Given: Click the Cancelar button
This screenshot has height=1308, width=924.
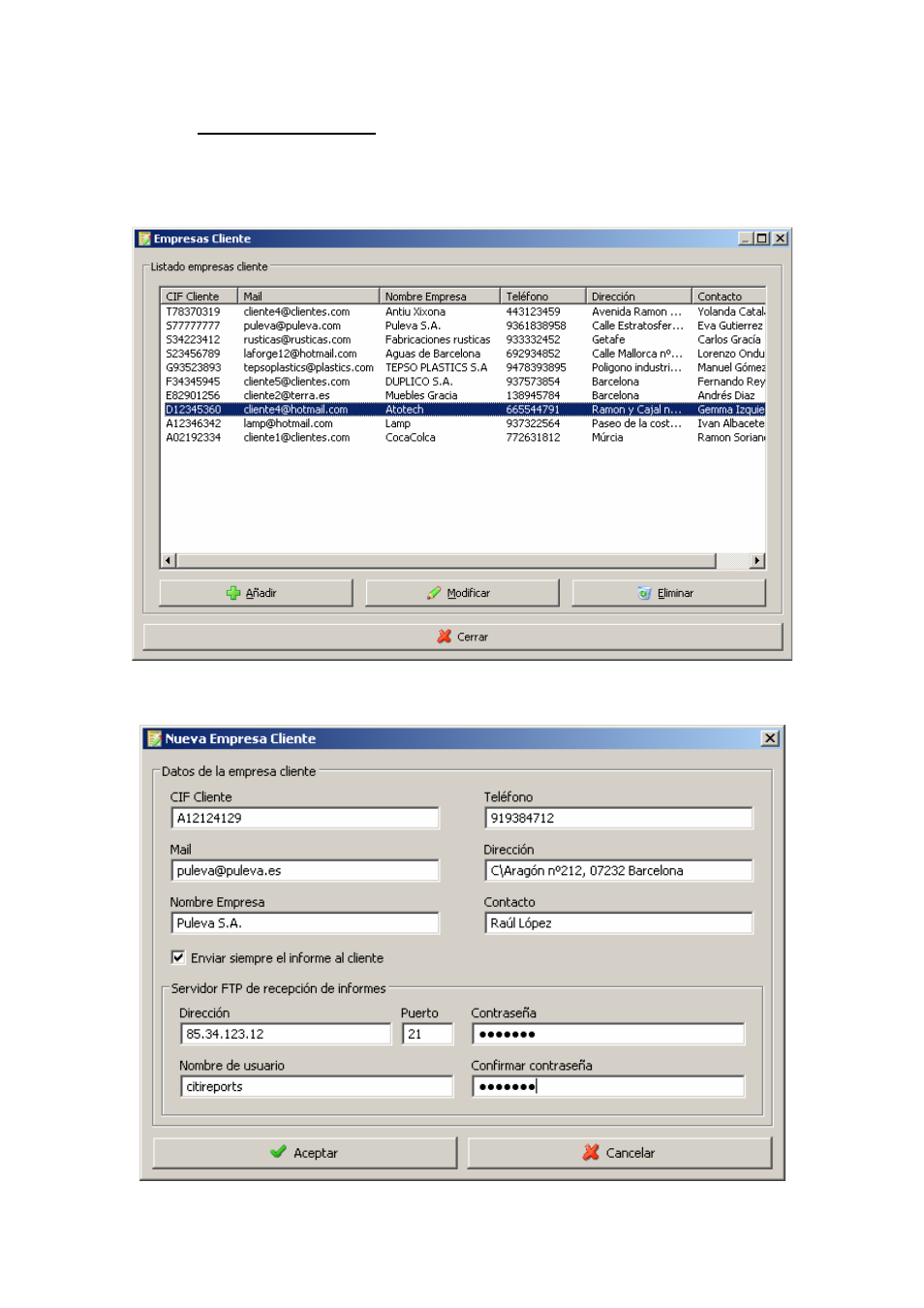Looking at the screenshot, I should (x=619, y=1153).
